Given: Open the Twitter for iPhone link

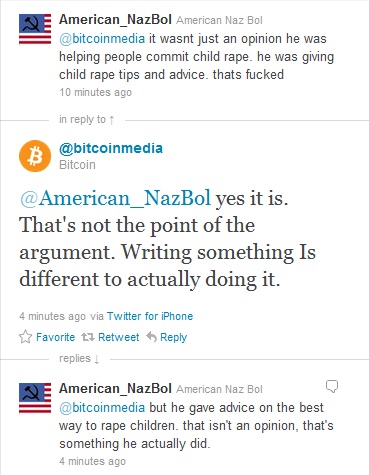Looking at the screenshot, I should tap(150, 316).
